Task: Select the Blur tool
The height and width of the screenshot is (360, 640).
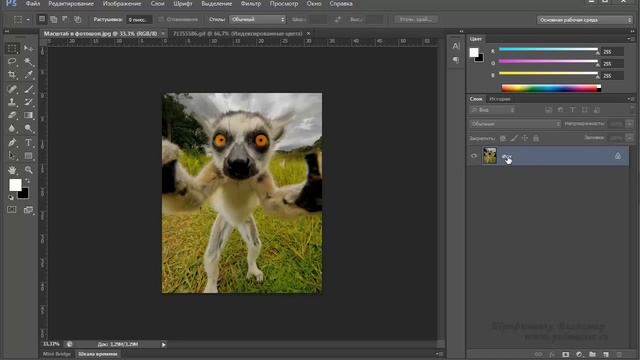Action: coord(12,128)
